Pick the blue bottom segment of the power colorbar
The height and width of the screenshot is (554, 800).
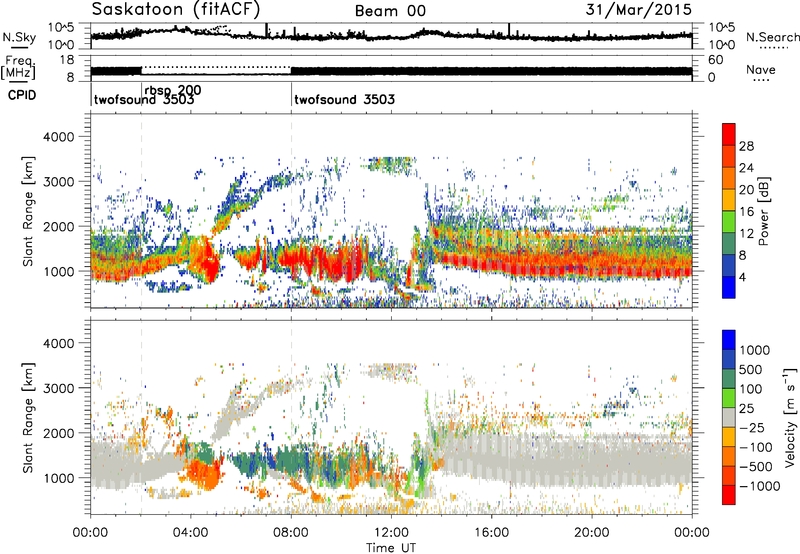[x=729, y=287]
